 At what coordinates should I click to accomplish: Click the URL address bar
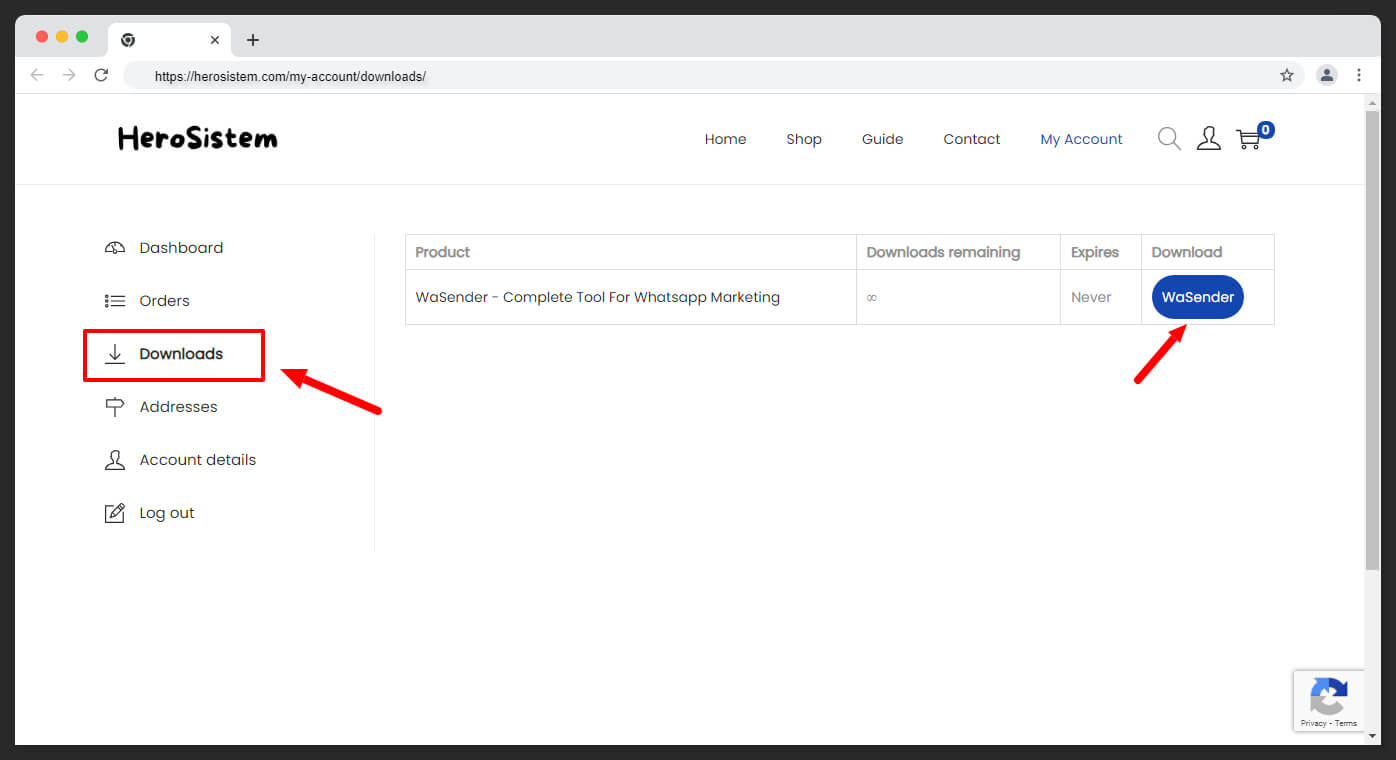click(700, 76)
